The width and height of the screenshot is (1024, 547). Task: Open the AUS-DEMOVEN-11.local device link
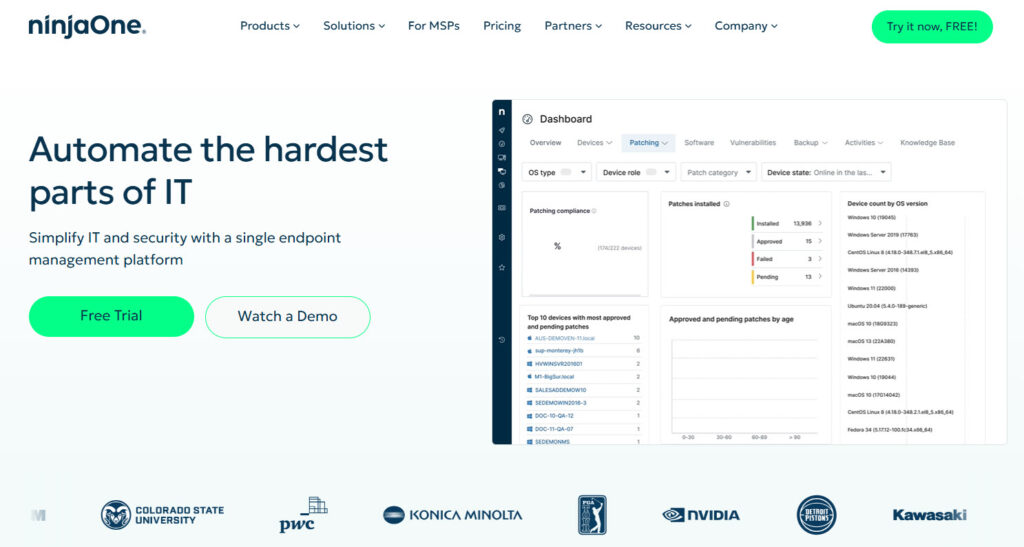(x=565, y=338)
